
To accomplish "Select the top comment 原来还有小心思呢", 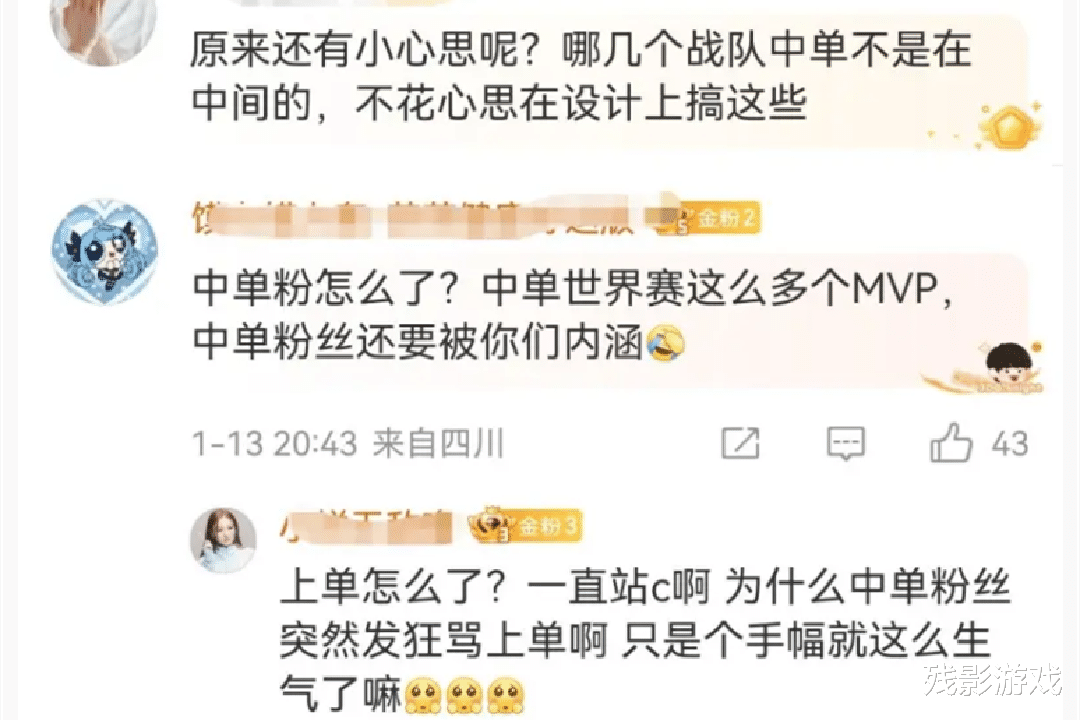I will [x=581, y=76].
